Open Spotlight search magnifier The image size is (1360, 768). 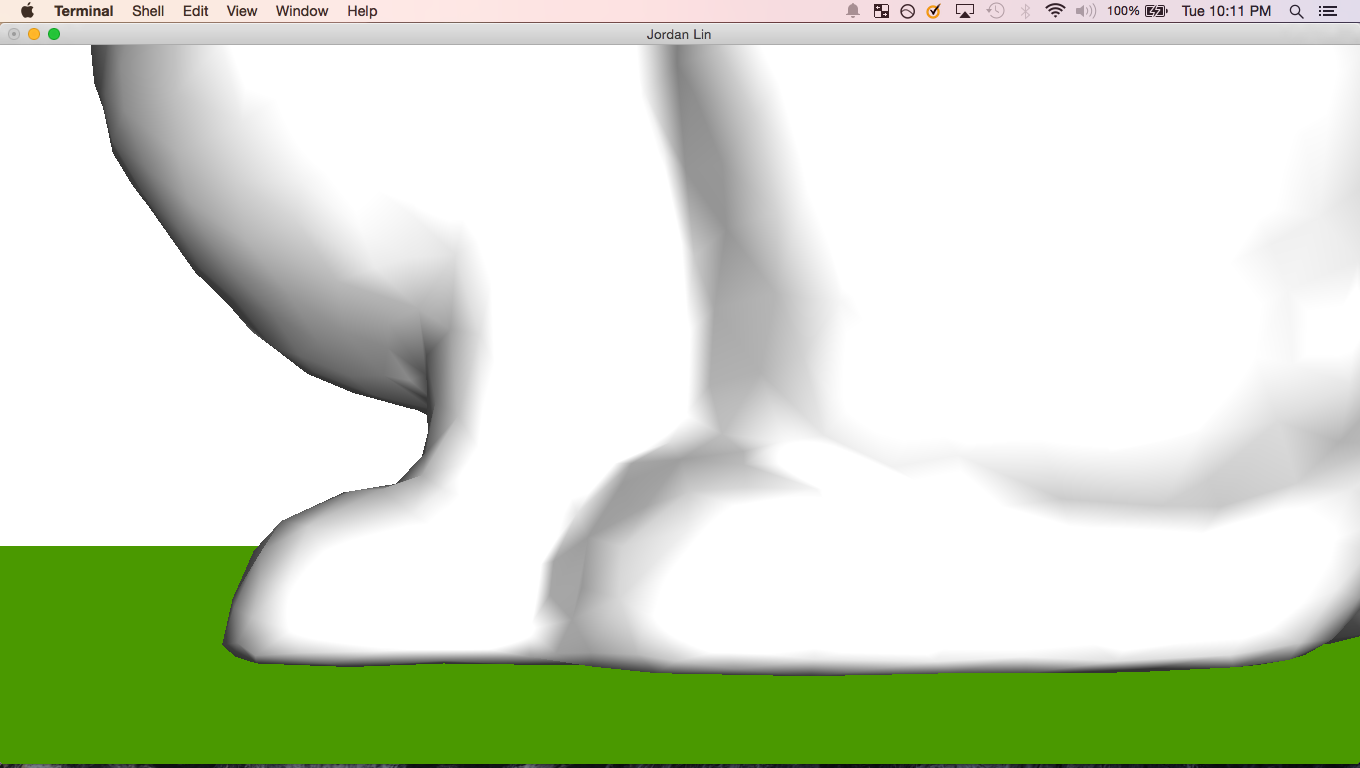(1297, 11)
